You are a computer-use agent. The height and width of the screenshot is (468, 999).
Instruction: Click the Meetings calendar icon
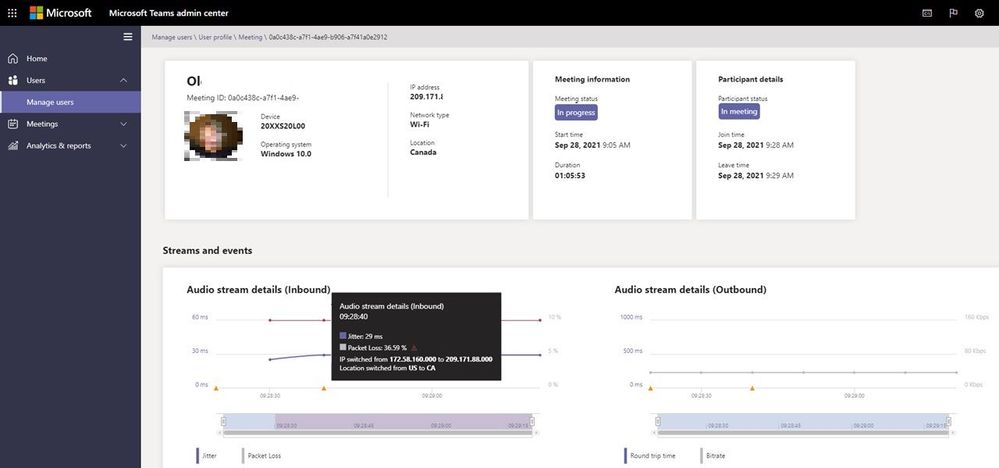13,124
